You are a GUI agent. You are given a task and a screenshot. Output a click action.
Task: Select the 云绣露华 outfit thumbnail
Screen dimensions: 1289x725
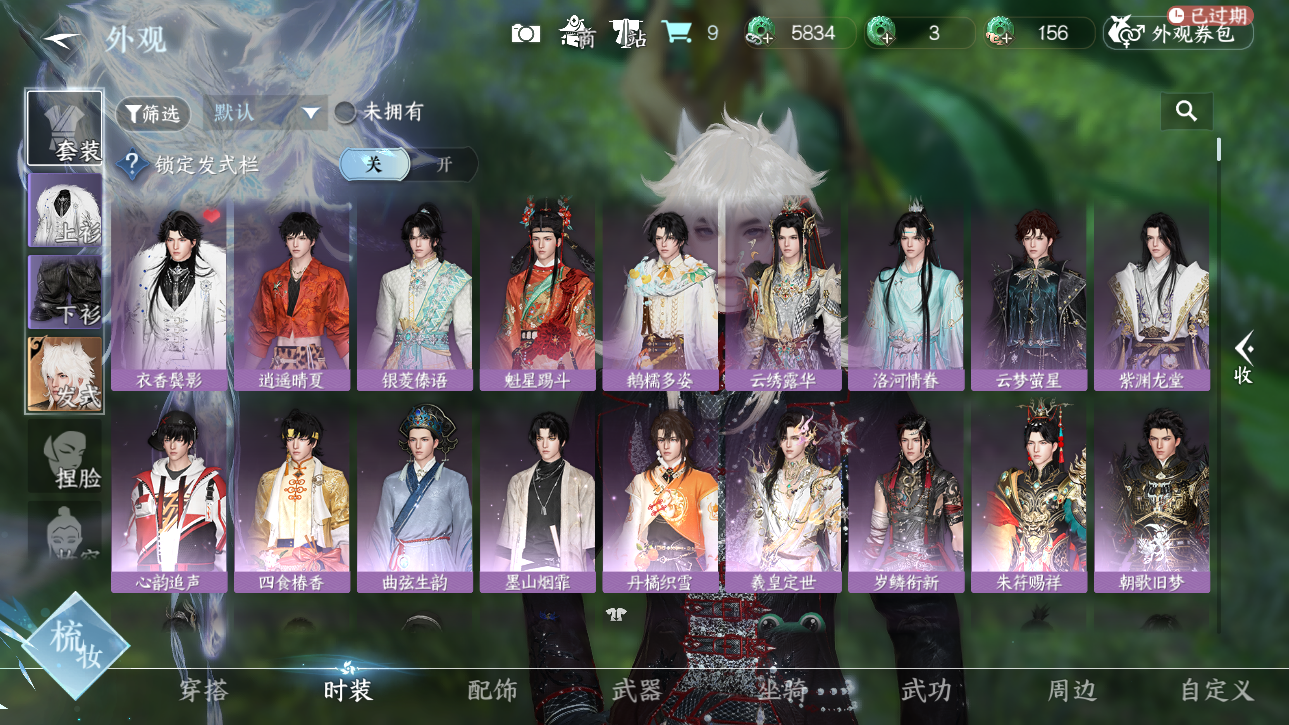click(x=783, y=297)
